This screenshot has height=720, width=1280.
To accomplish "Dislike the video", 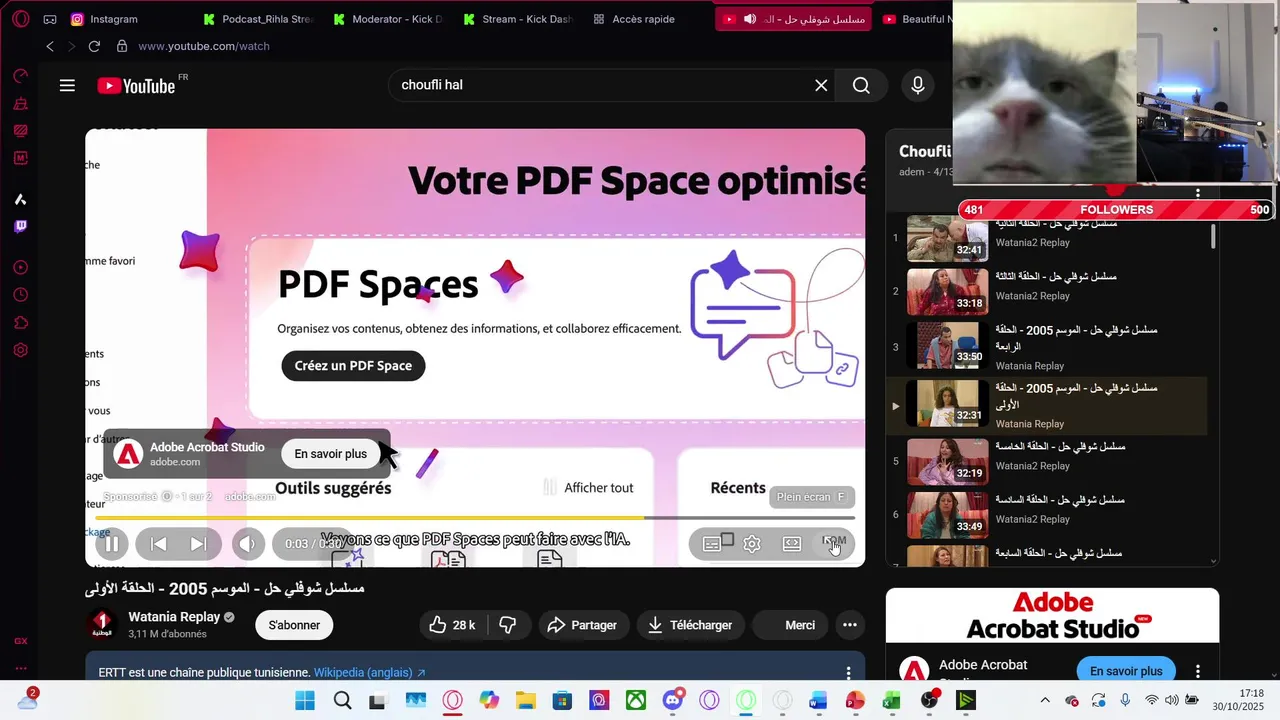I will (508, 625).
